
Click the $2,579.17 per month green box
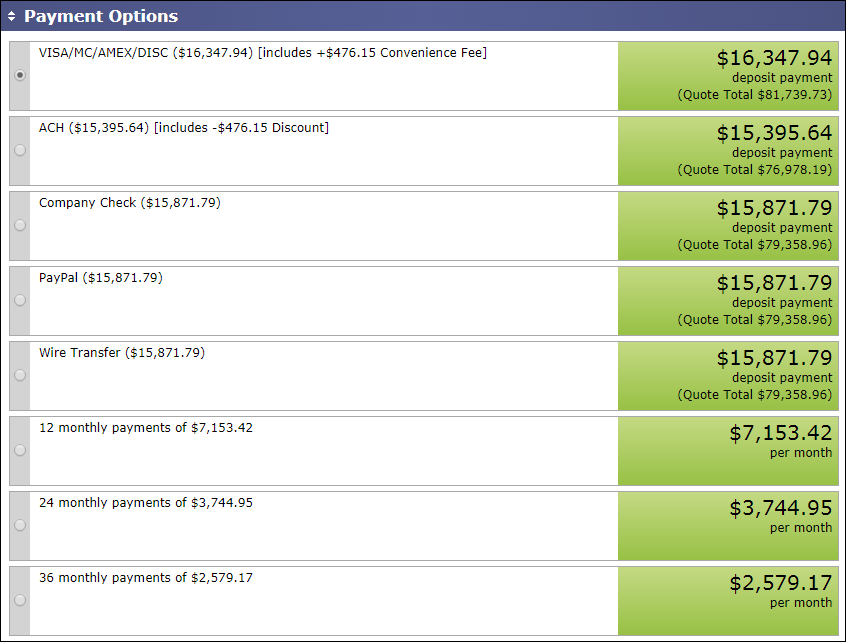pos(728,601)
